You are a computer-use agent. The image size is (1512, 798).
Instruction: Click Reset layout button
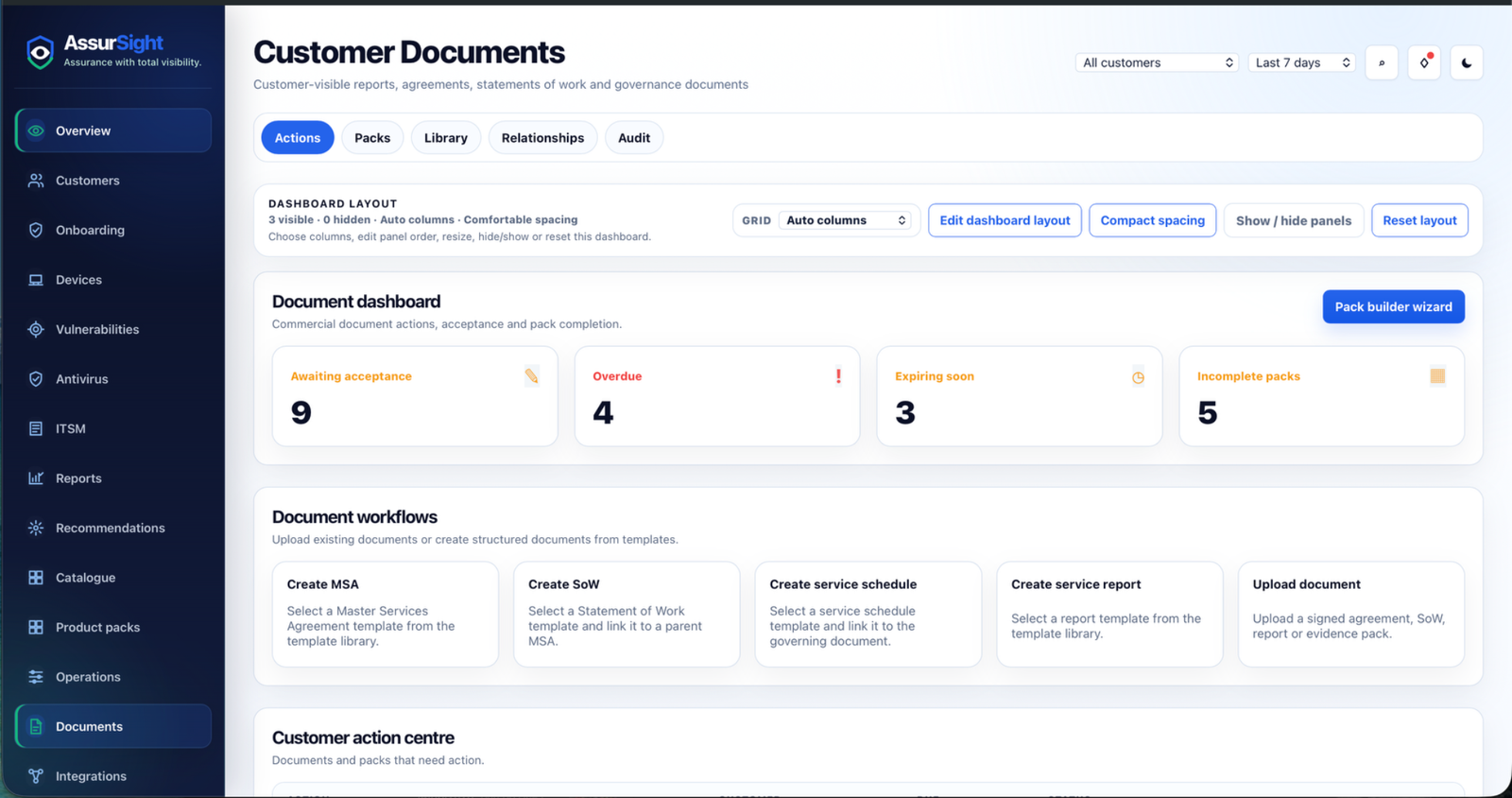coord(1419,220)
